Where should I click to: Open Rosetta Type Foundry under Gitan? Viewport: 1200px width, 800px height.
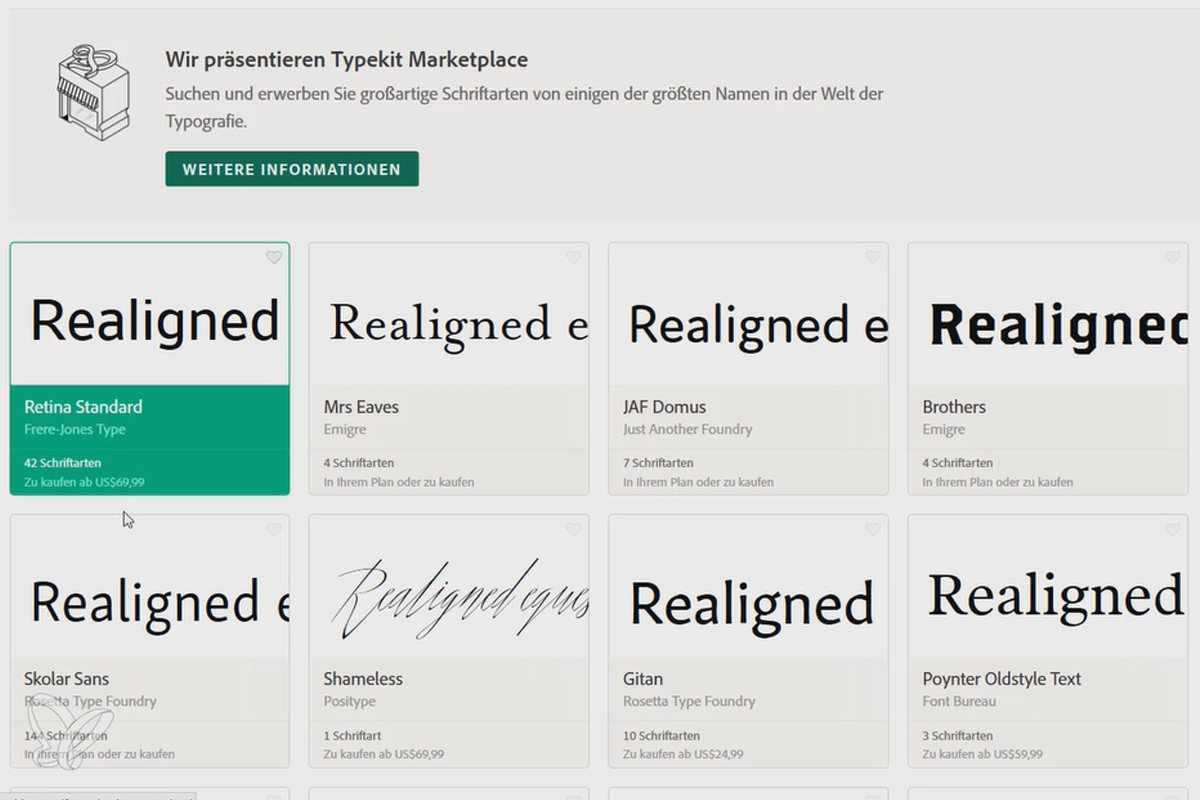coord(689,702)
